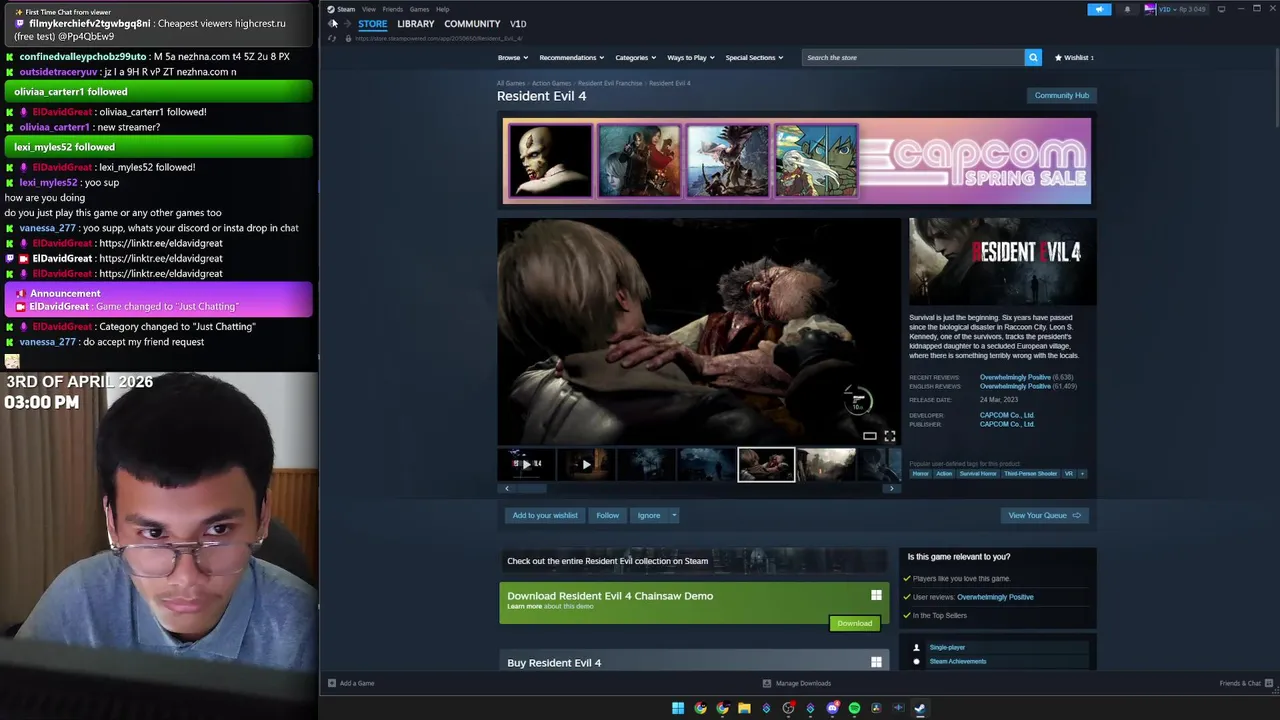
Task: Toggle theater mode on media viewer
Action: point(870,436)
